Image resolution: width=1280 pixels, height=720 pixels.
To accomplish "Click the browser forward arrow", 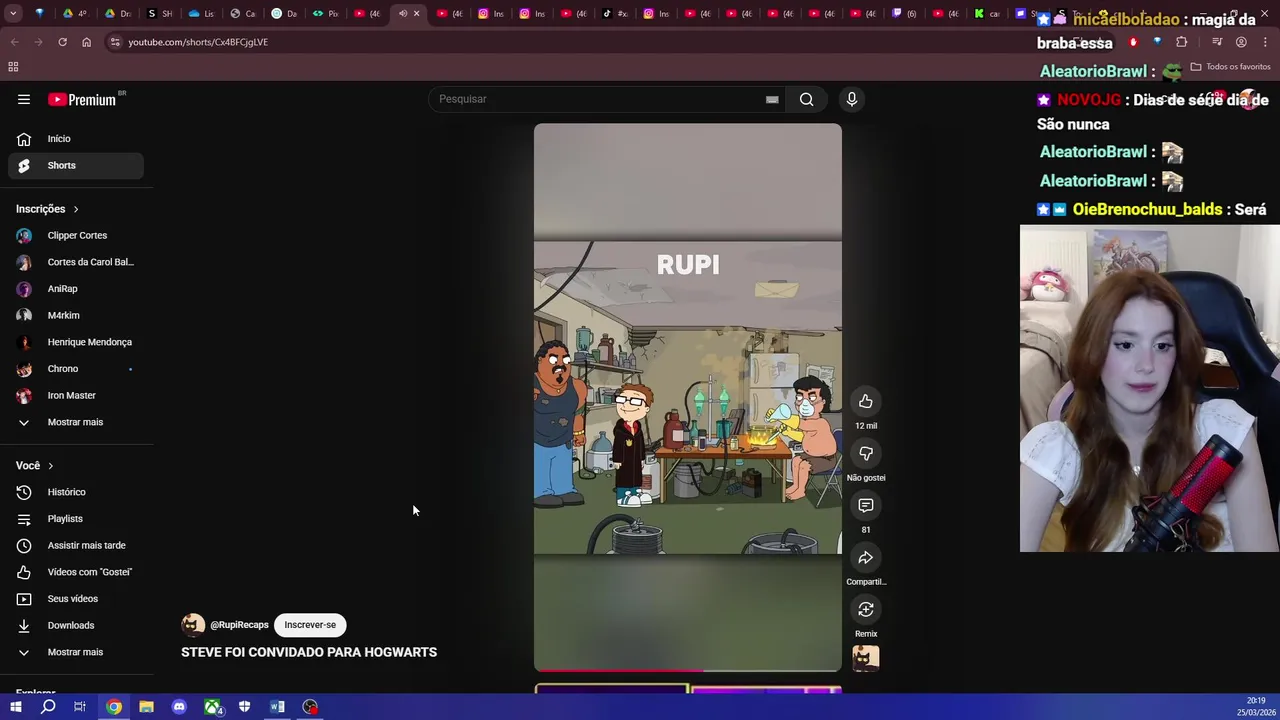I will (38, 42).
